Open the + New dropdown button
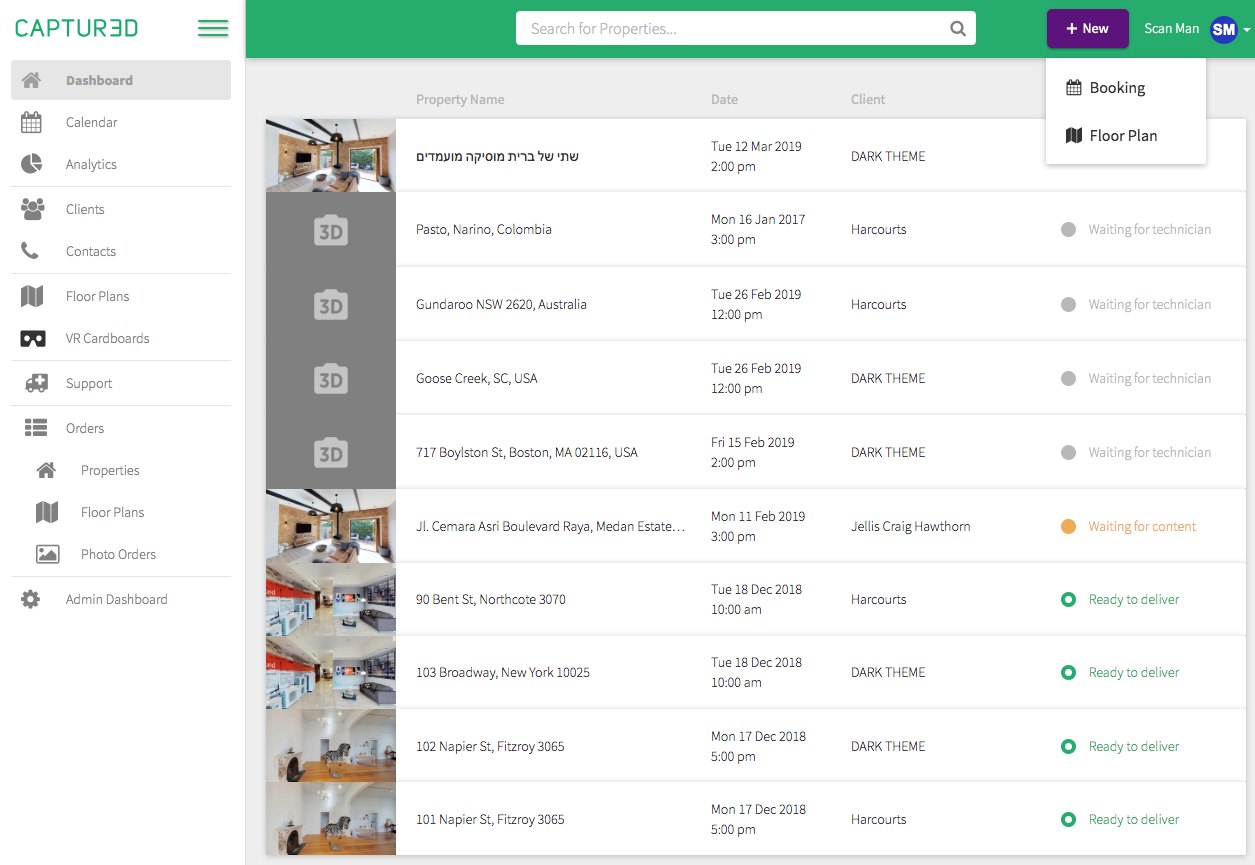This screenshot has width=1255, height=865. pos(1088,28)
